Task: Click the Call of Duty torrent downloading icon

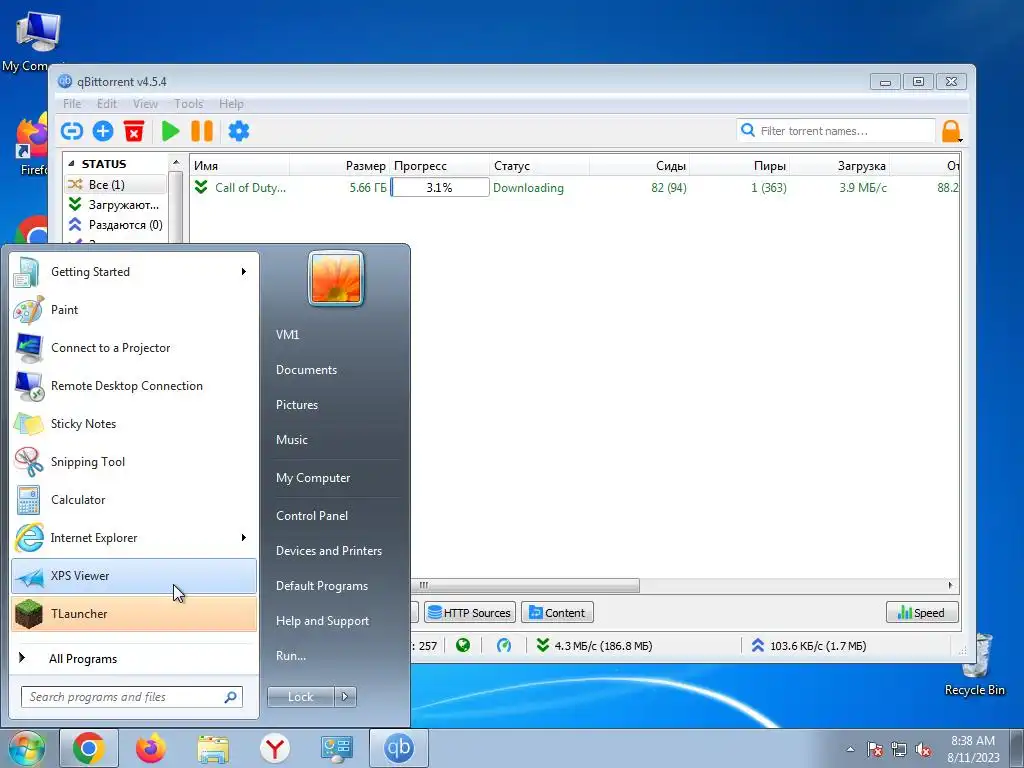Action: (x=201, y=187)
